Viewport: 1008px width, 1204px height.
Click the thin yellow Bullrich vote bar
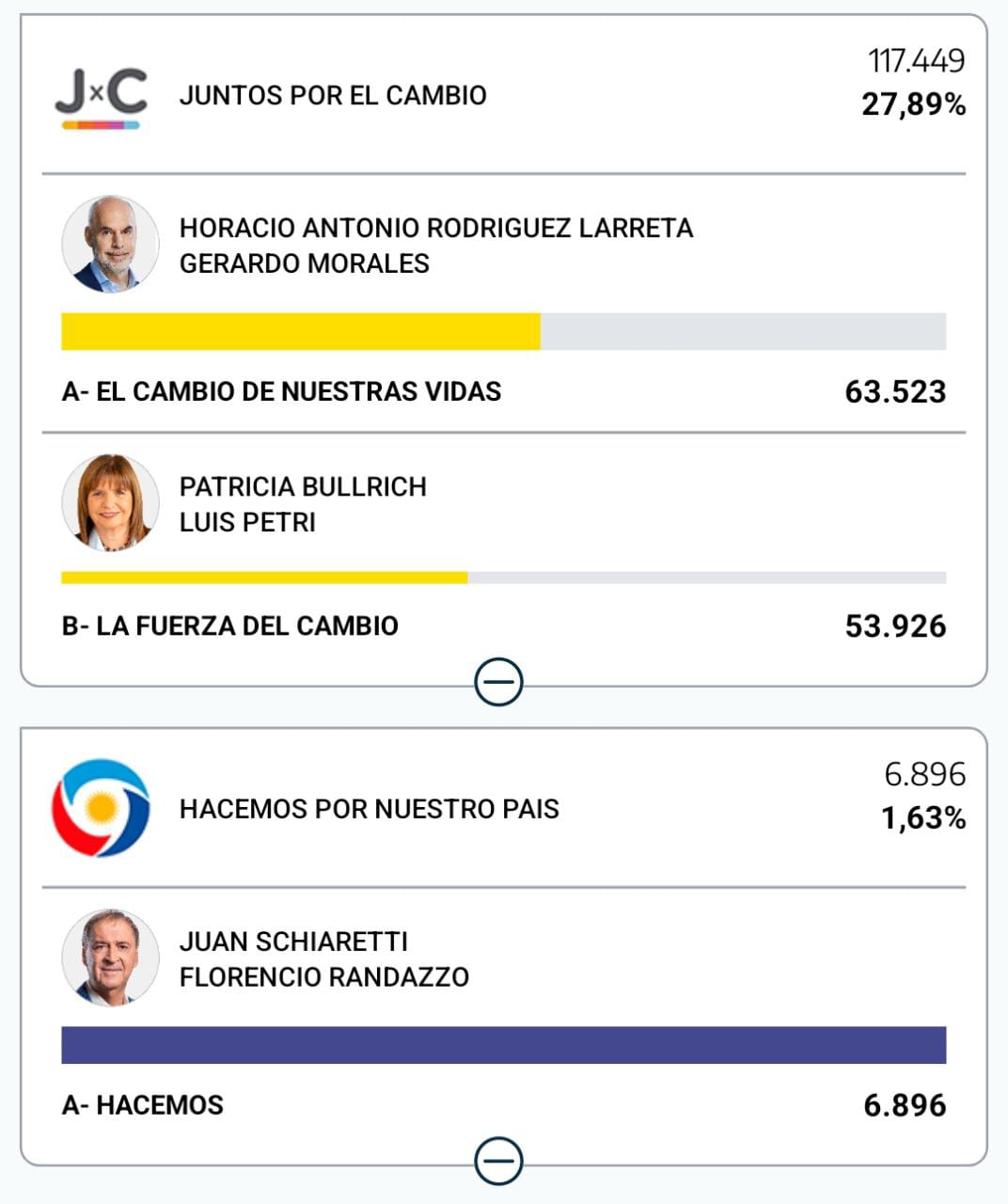264,578
